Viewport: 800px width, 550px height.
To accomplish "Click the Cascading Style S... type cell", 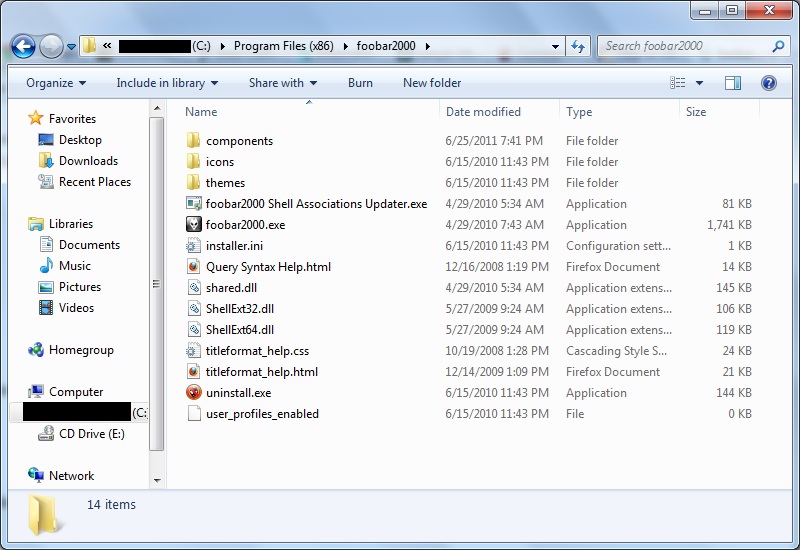I will 616,351.
